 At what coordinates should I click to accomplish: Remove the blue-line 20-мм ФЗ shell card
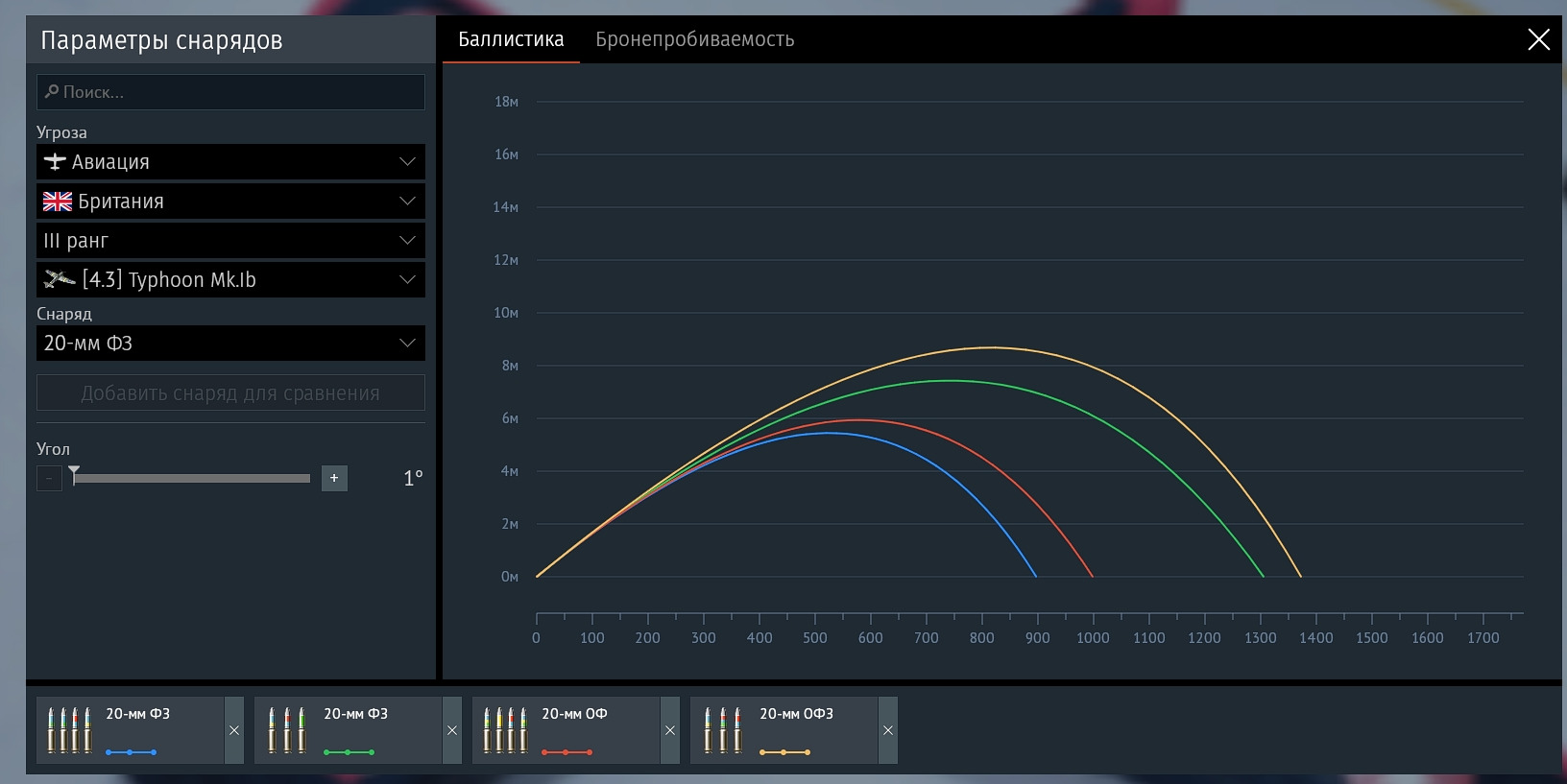[x=234, y=730]
